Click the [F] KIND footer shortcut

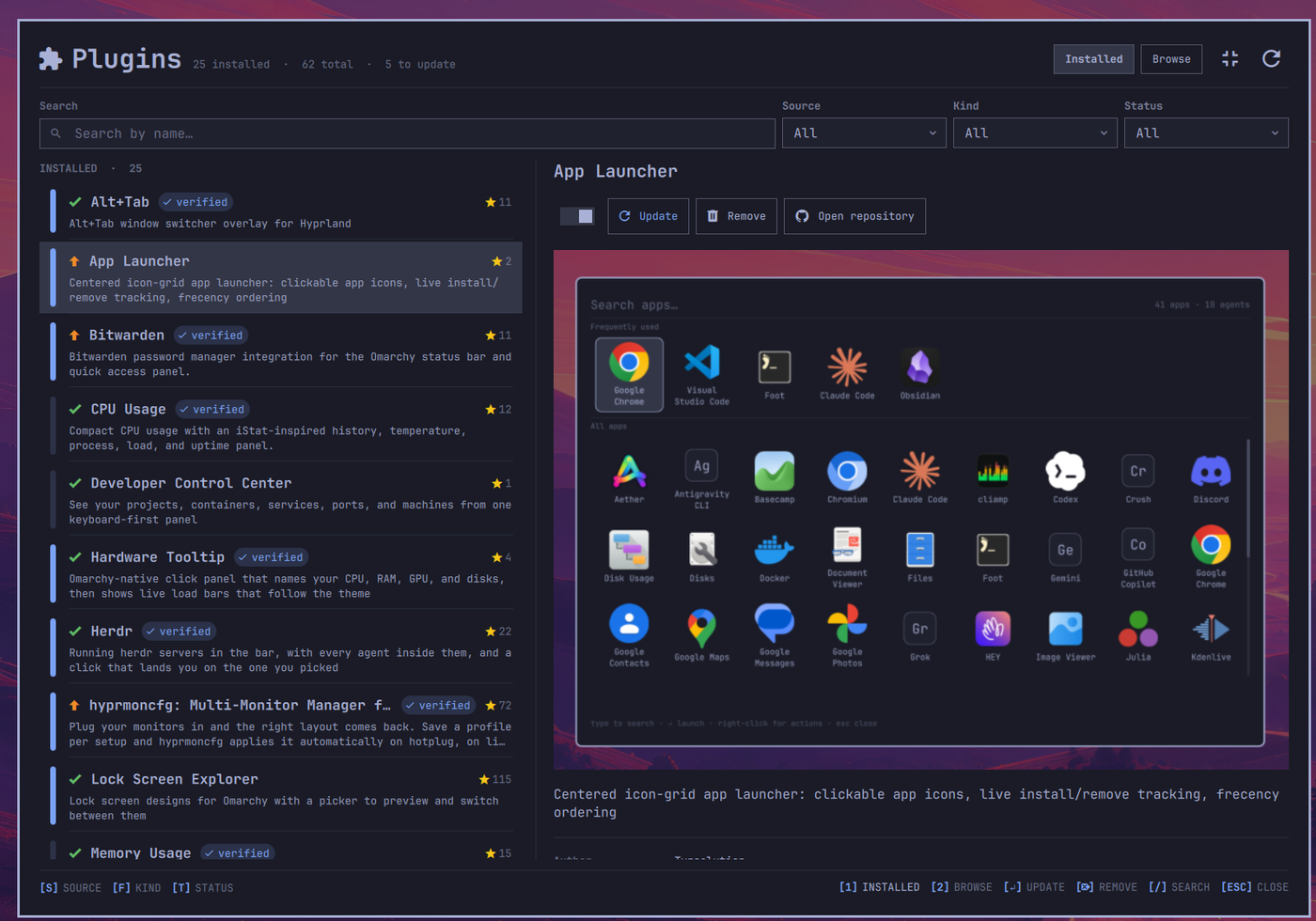(136, 887)
